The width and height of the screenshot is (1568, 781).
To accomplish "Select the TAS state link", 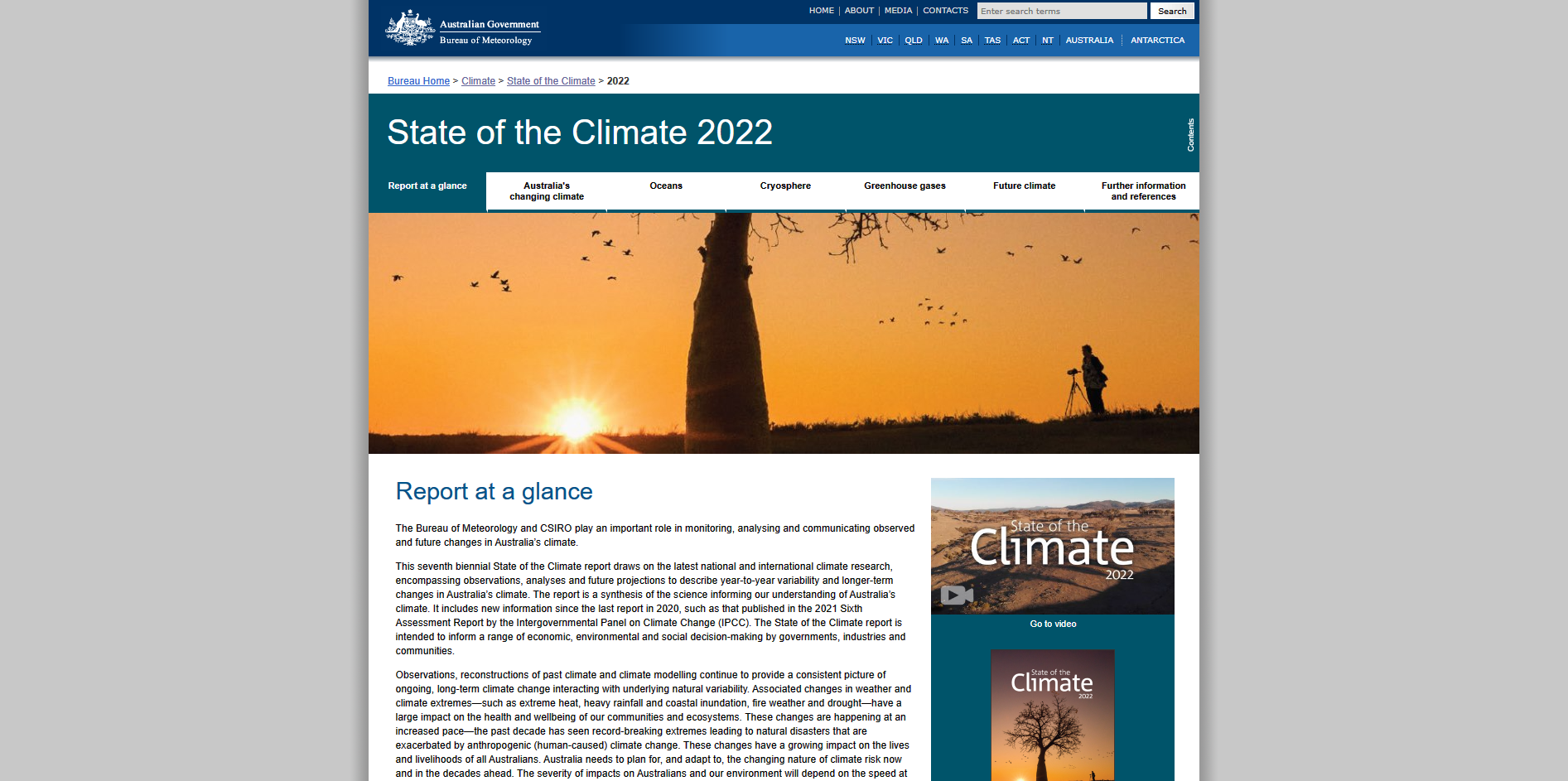I will point(992,41).
